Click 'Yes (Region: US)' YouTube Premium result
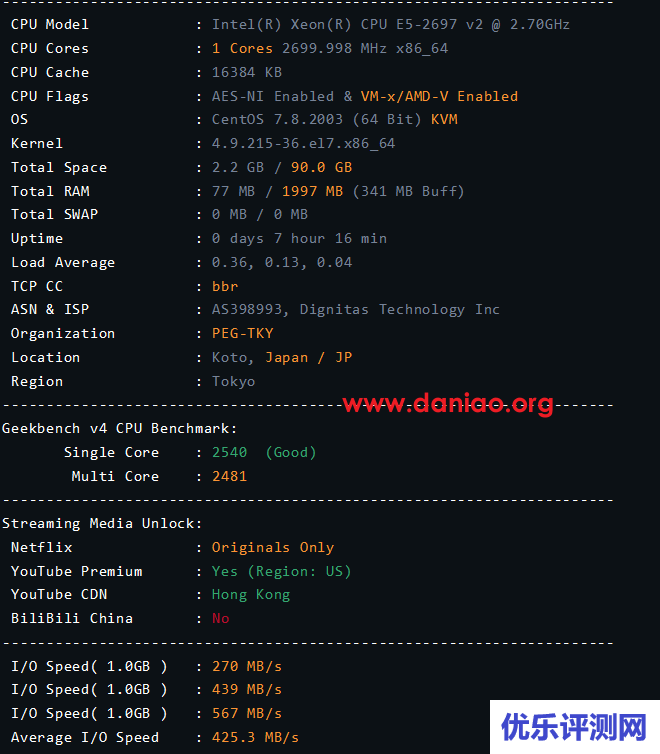This screenshot has height=754, width=660. click(x=282, y=571)
